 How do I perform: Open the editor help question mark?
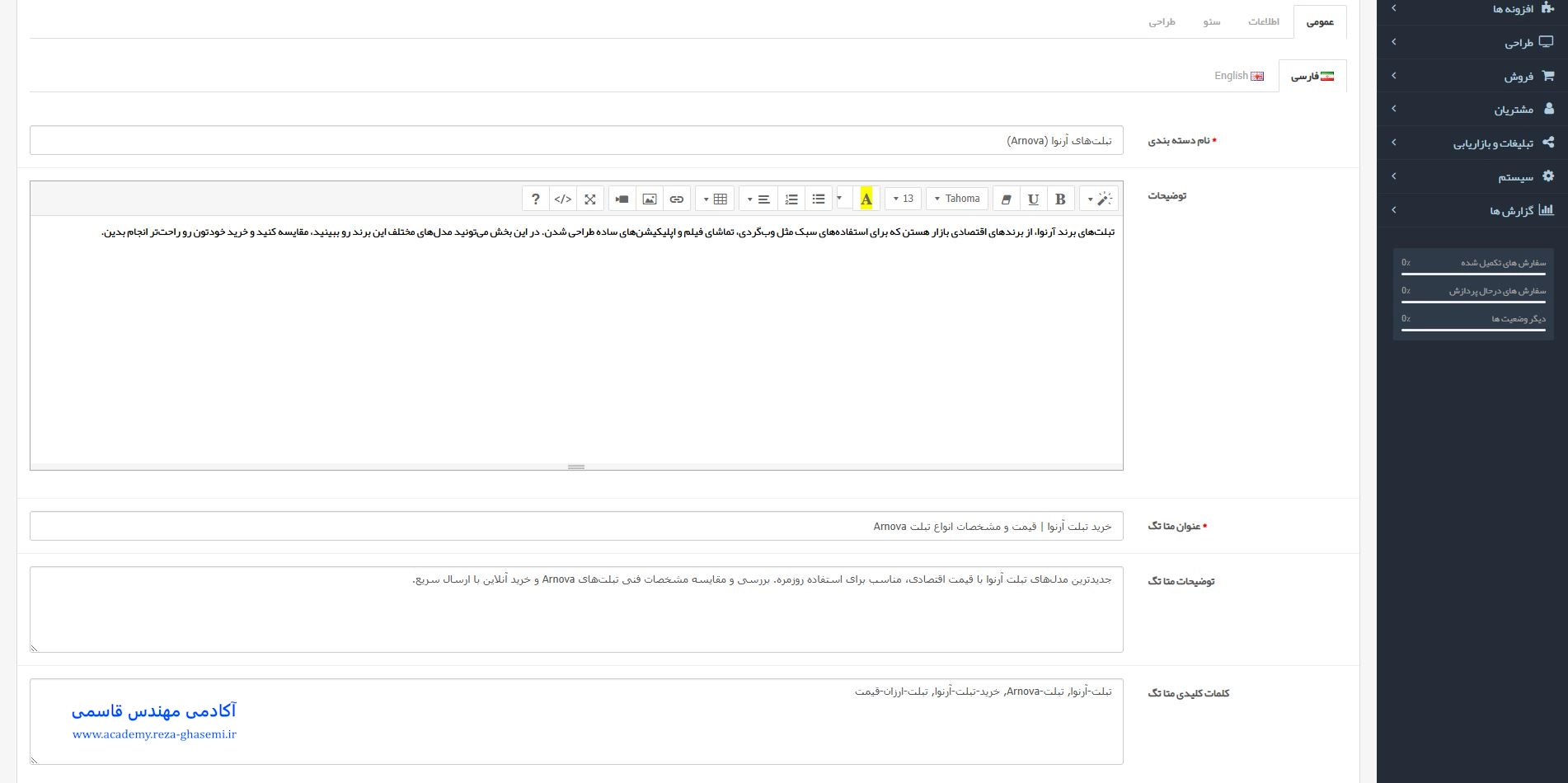click(x=535, y=199)
